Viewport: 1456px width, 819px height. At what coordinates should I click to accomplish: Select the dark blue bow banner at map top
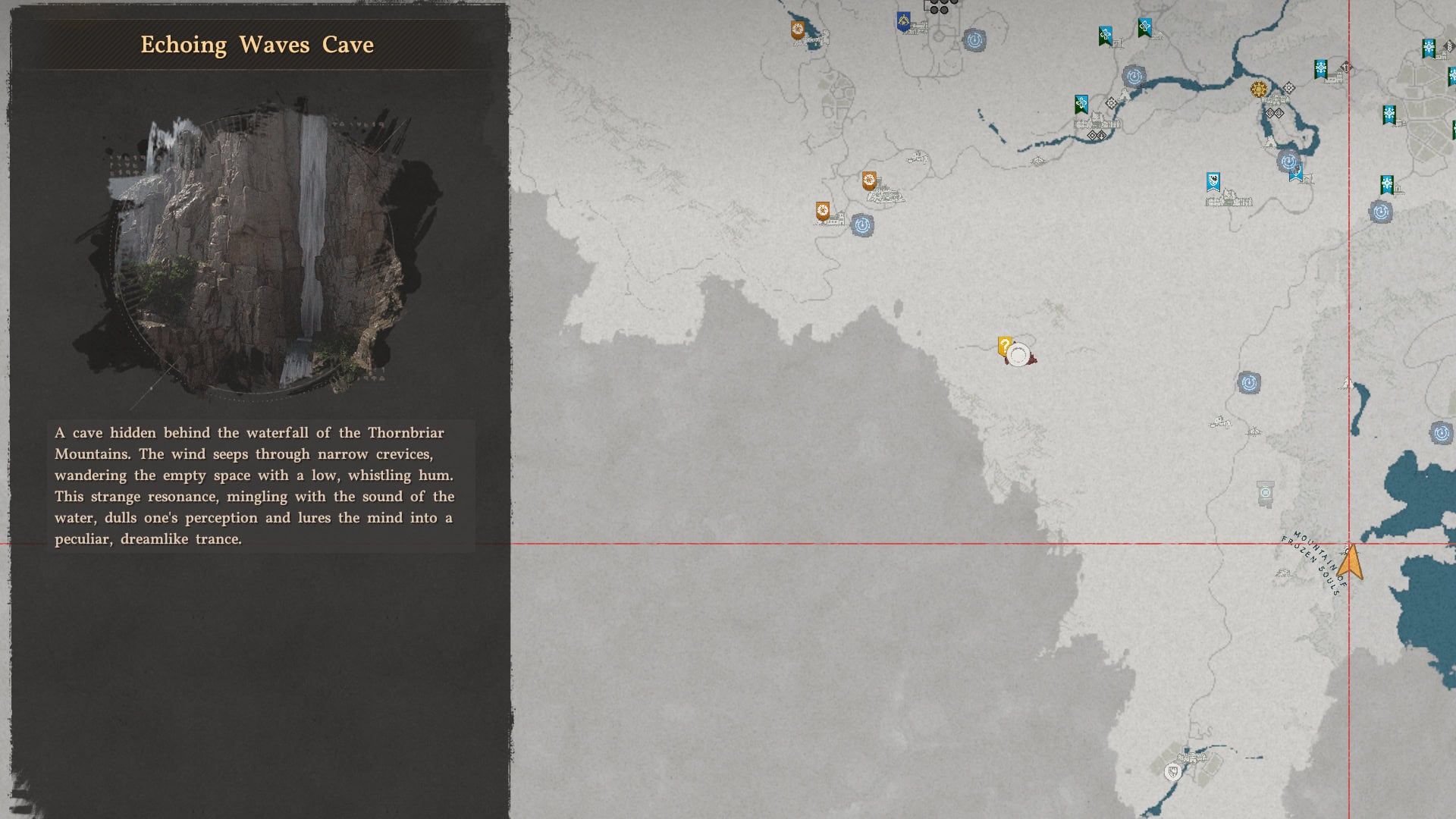point(904,21)
